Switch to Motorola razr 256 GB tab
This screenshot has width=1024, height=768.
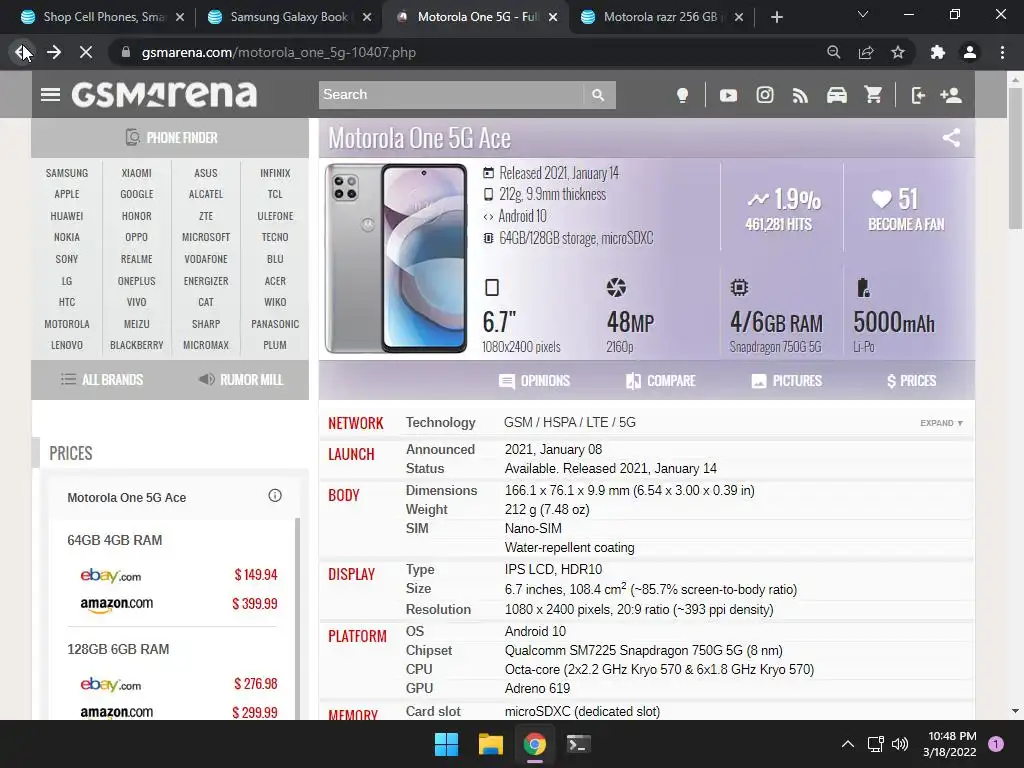point(660,17)
